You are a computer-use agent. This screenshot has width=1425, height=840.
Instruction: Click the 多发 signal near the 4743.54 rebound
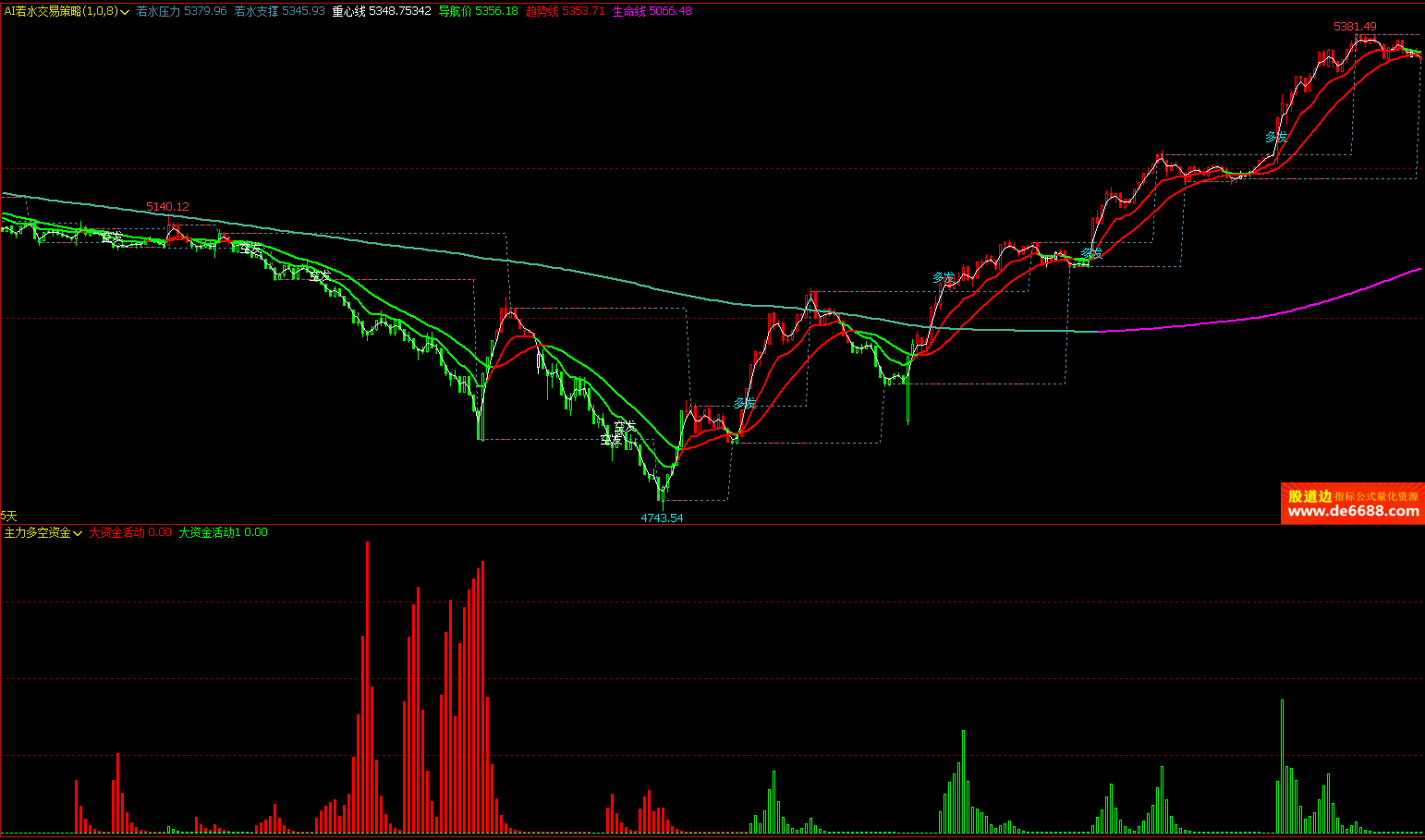tap(745, 403)
